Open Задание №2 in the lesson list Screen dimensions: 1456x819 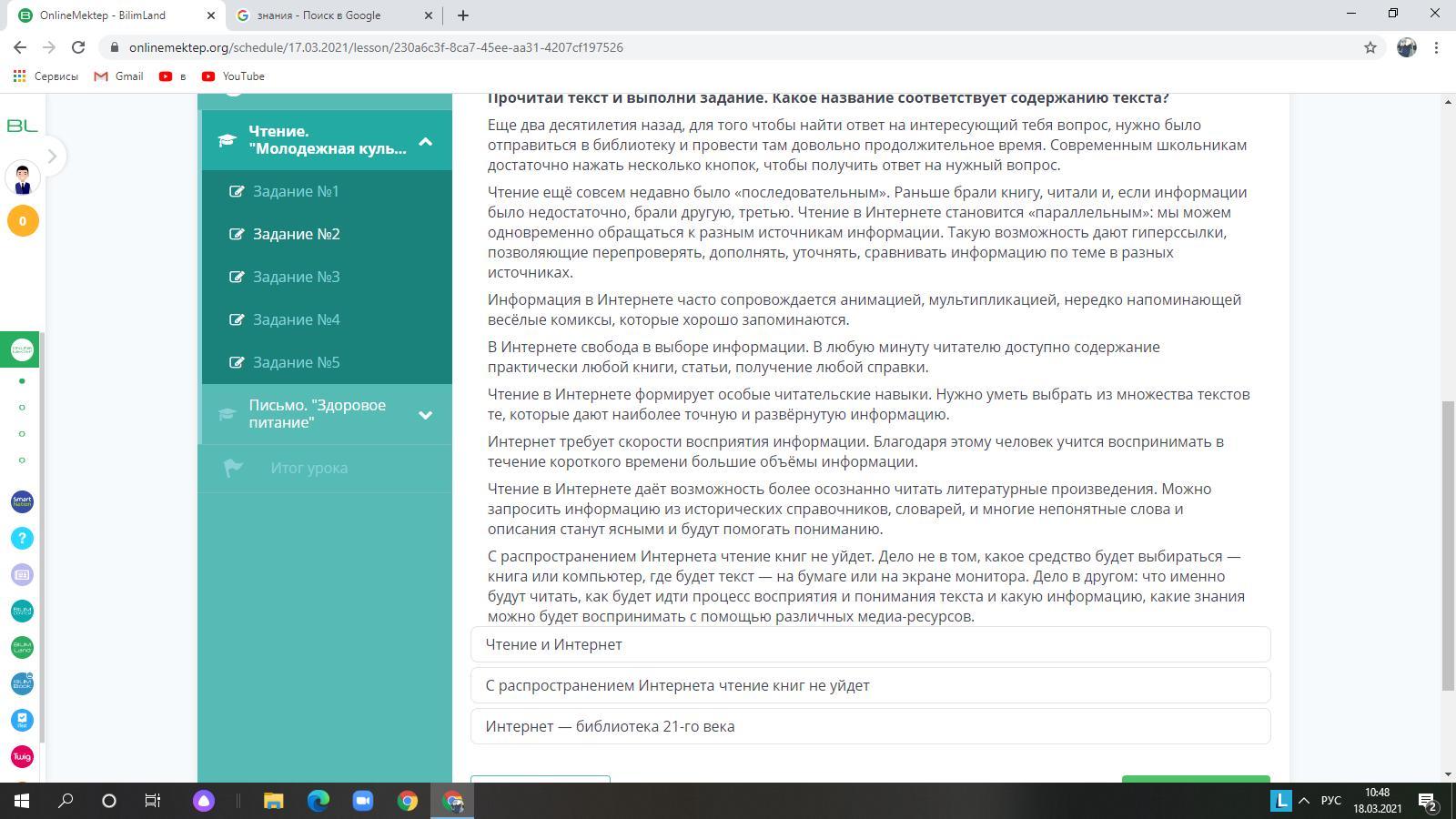coord(296,234)
